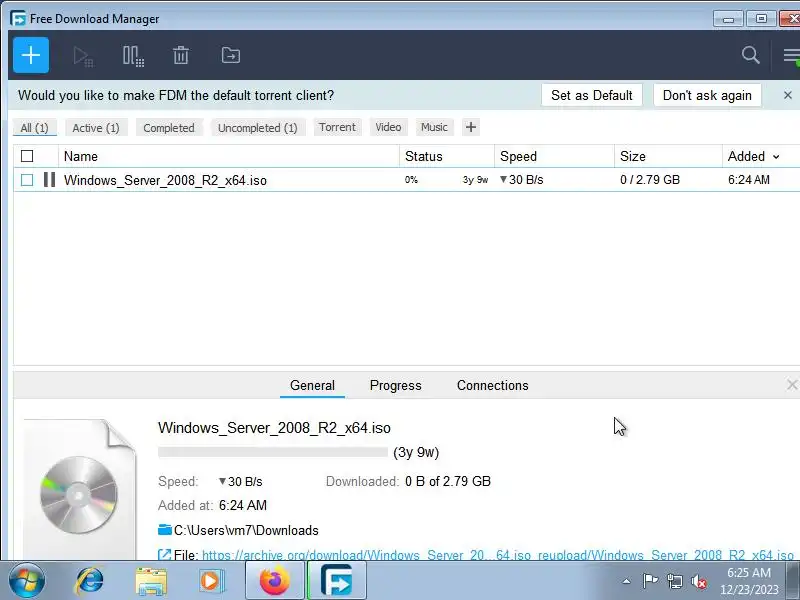Click the 0% status cell in the list
The height and width of the screenshot is (600, 800).
411,180
